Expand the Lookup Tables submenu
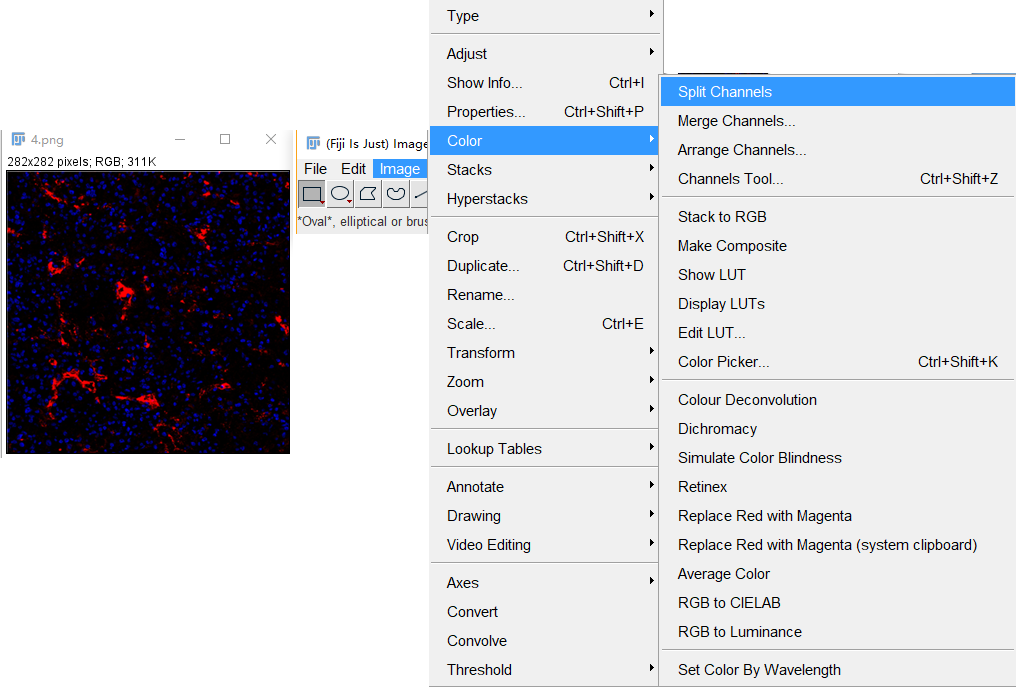This screenshot has height=687, width=1016. (x=544, y=448)
